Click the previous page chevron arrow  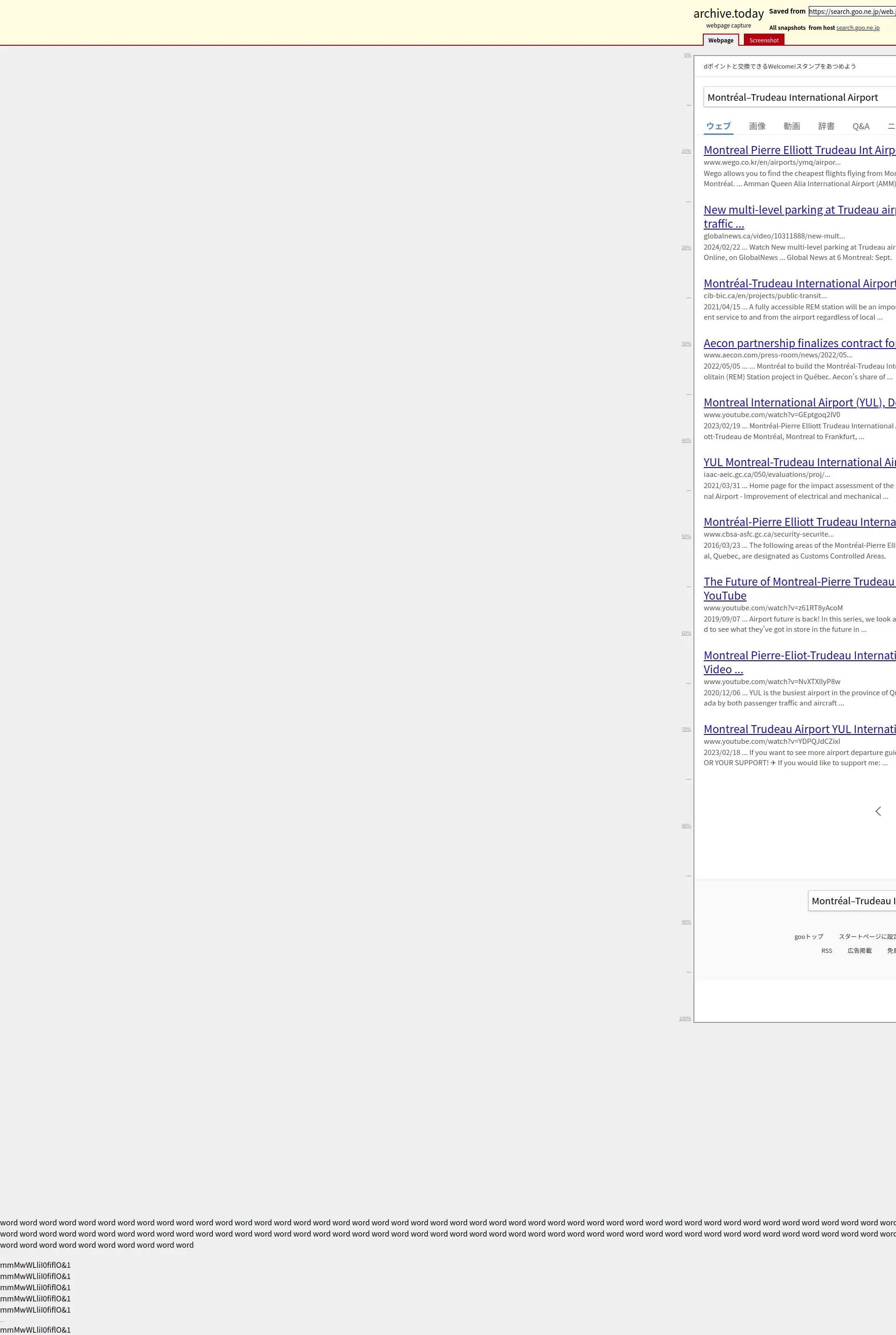[878, 811]
